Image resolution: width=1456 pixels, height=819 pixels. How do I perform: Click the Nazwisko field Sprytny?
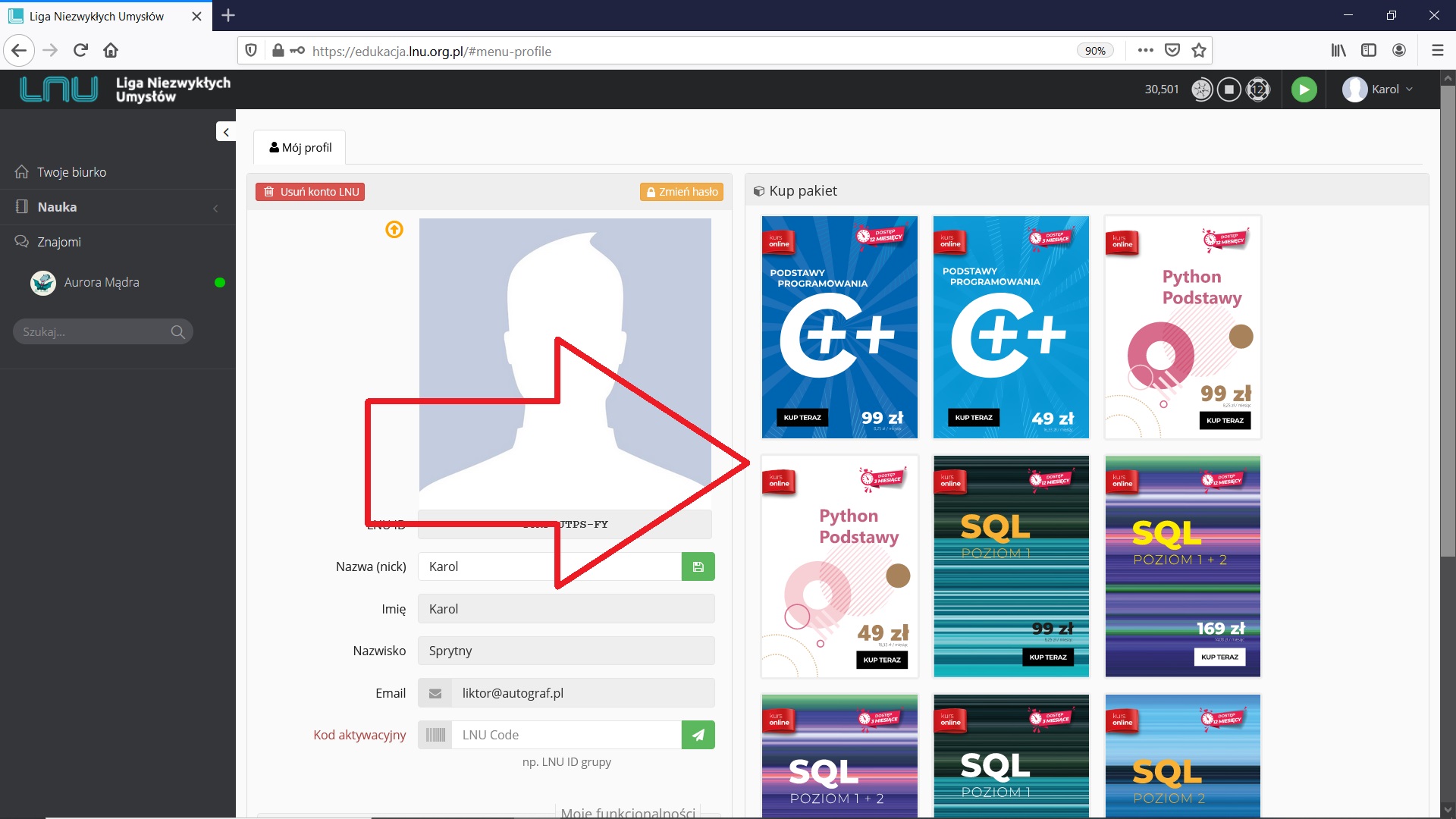(566, 651)
